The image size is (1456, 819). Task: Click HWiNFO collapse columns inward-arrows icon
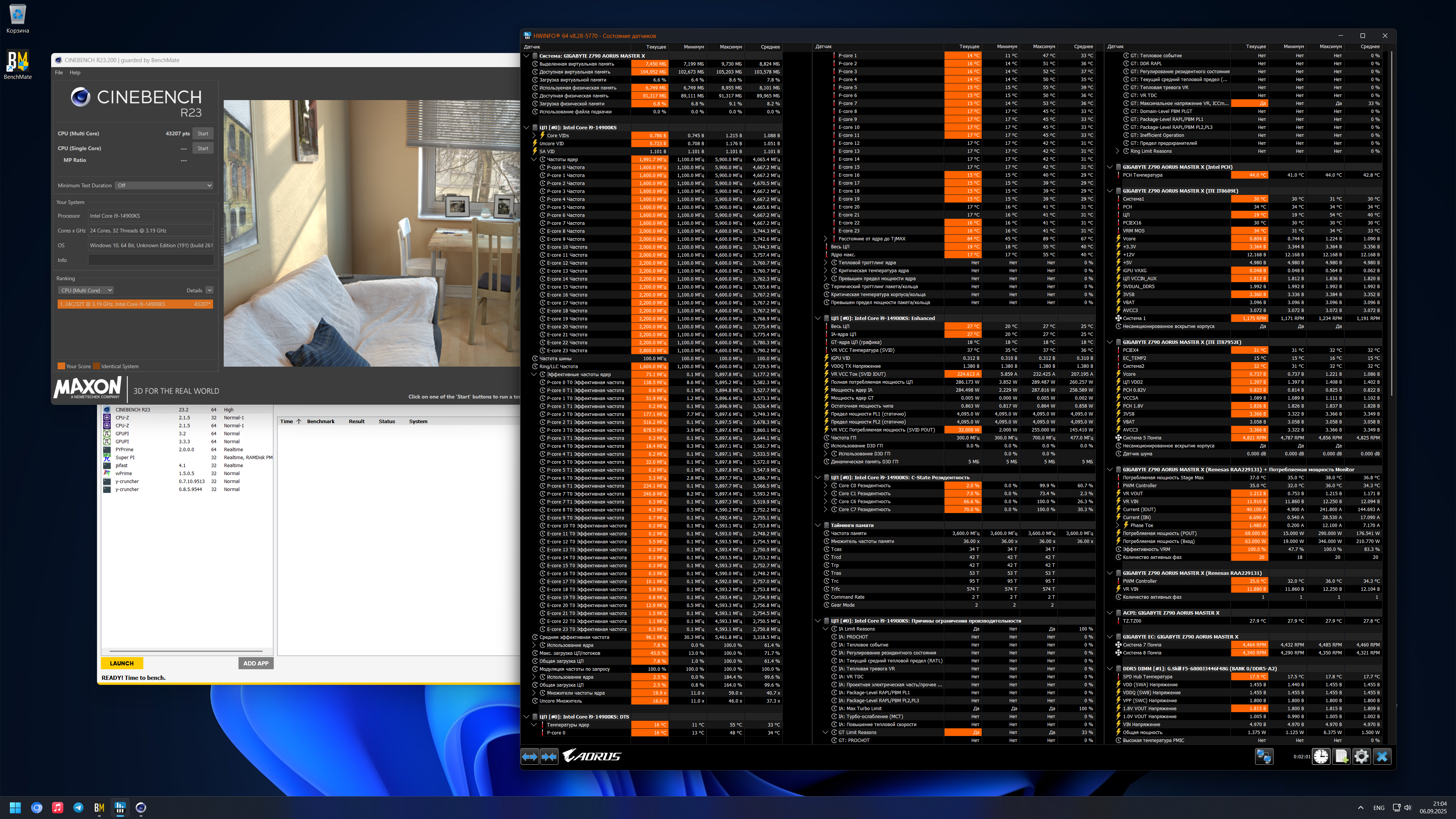point(549,756)
